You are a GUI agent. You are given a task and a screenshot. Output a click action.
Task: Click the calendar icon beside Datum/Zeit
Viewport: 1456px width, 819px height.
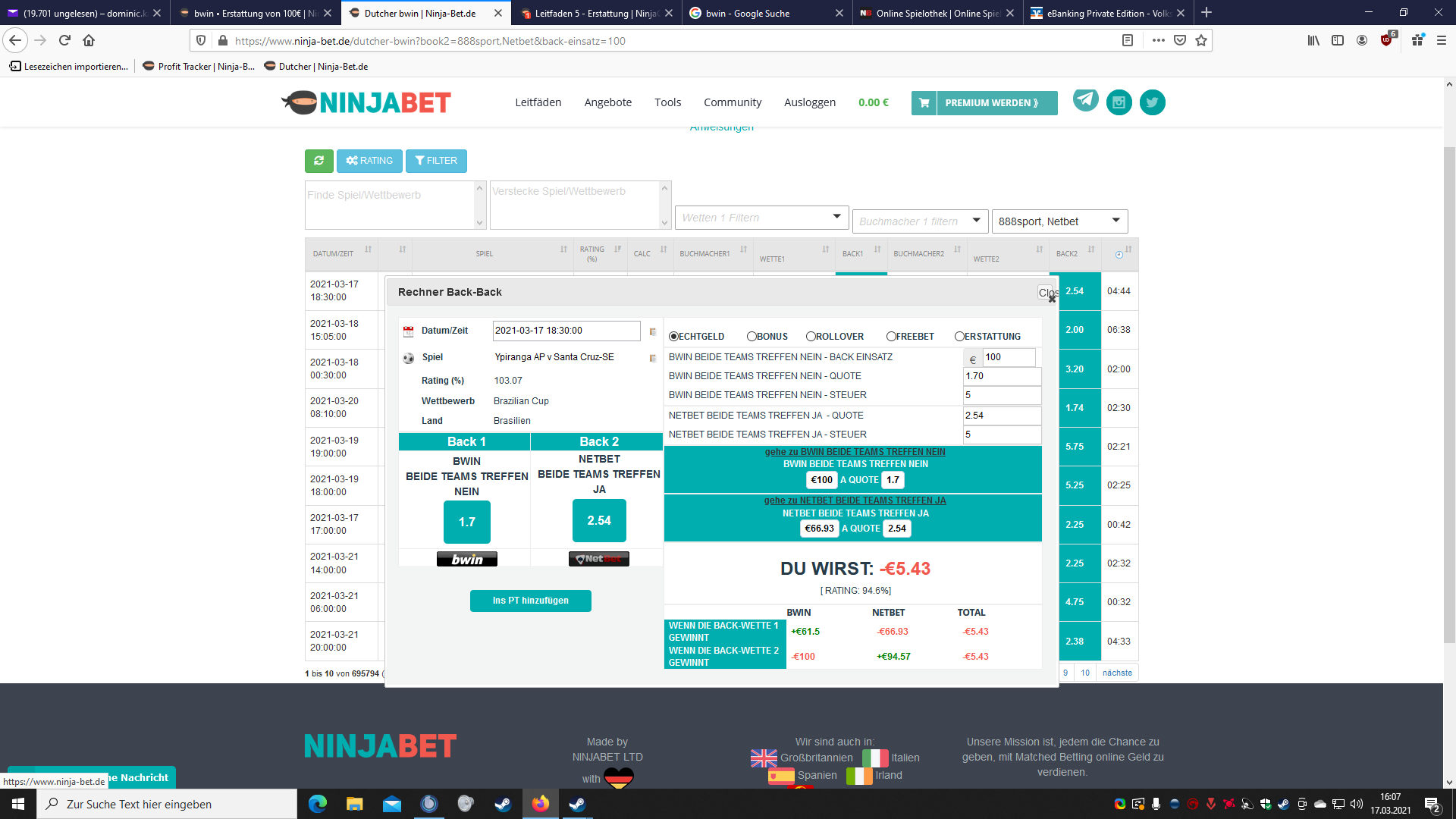[x=408, y=331]
